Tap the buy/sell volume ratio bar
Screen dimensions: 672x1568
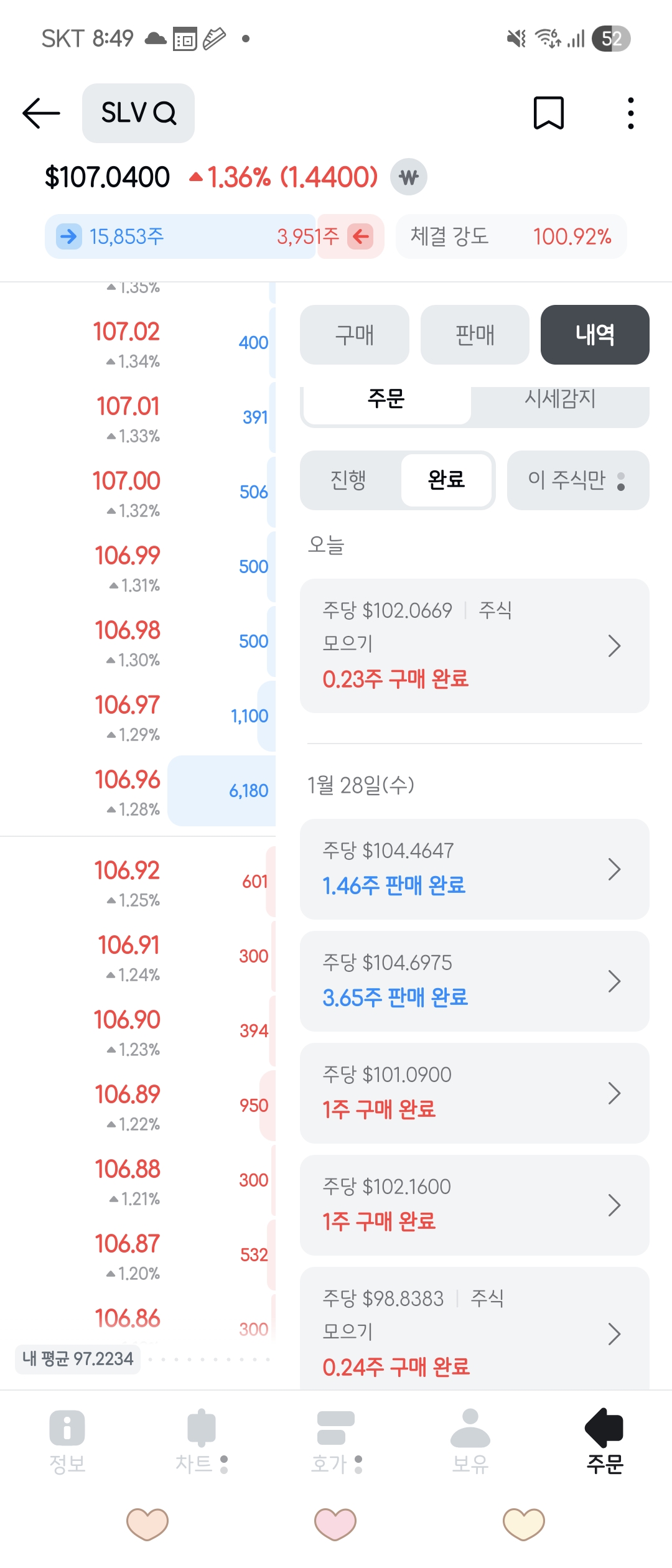click(214, 236)
